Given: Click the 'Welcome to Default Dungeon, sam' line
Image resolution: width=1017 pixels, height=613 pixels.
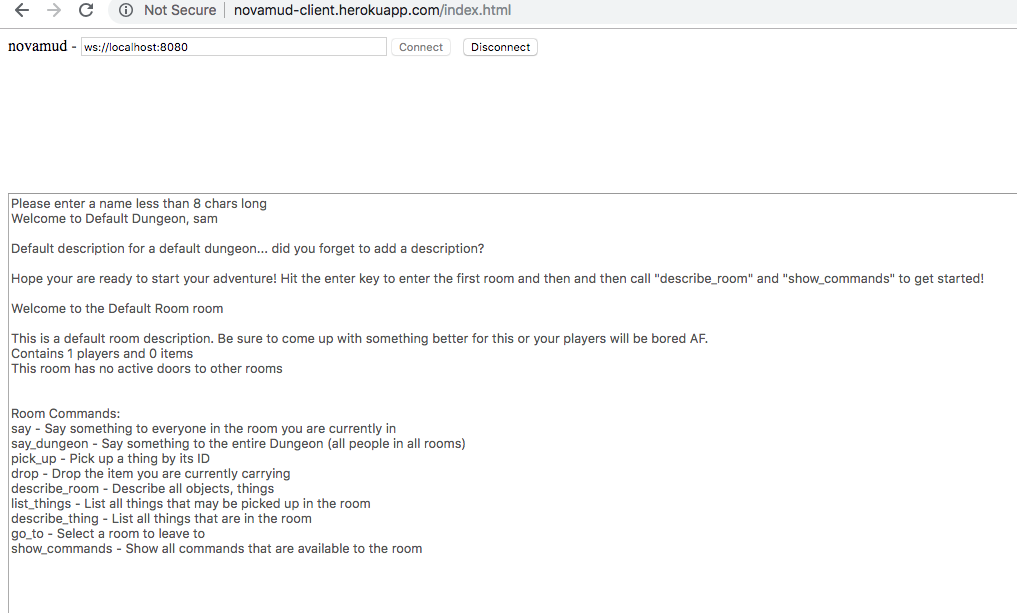Looking at the screenshot, I should coord(114,218).
